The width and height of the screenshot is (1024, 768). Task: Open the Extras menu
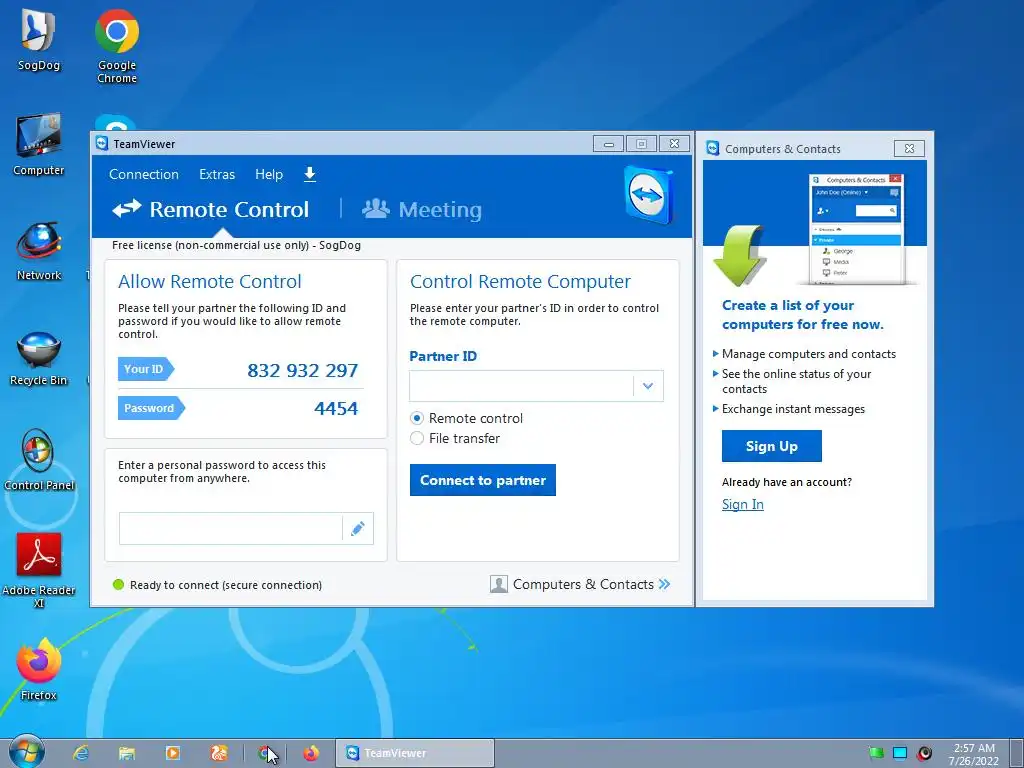point(217,174)
